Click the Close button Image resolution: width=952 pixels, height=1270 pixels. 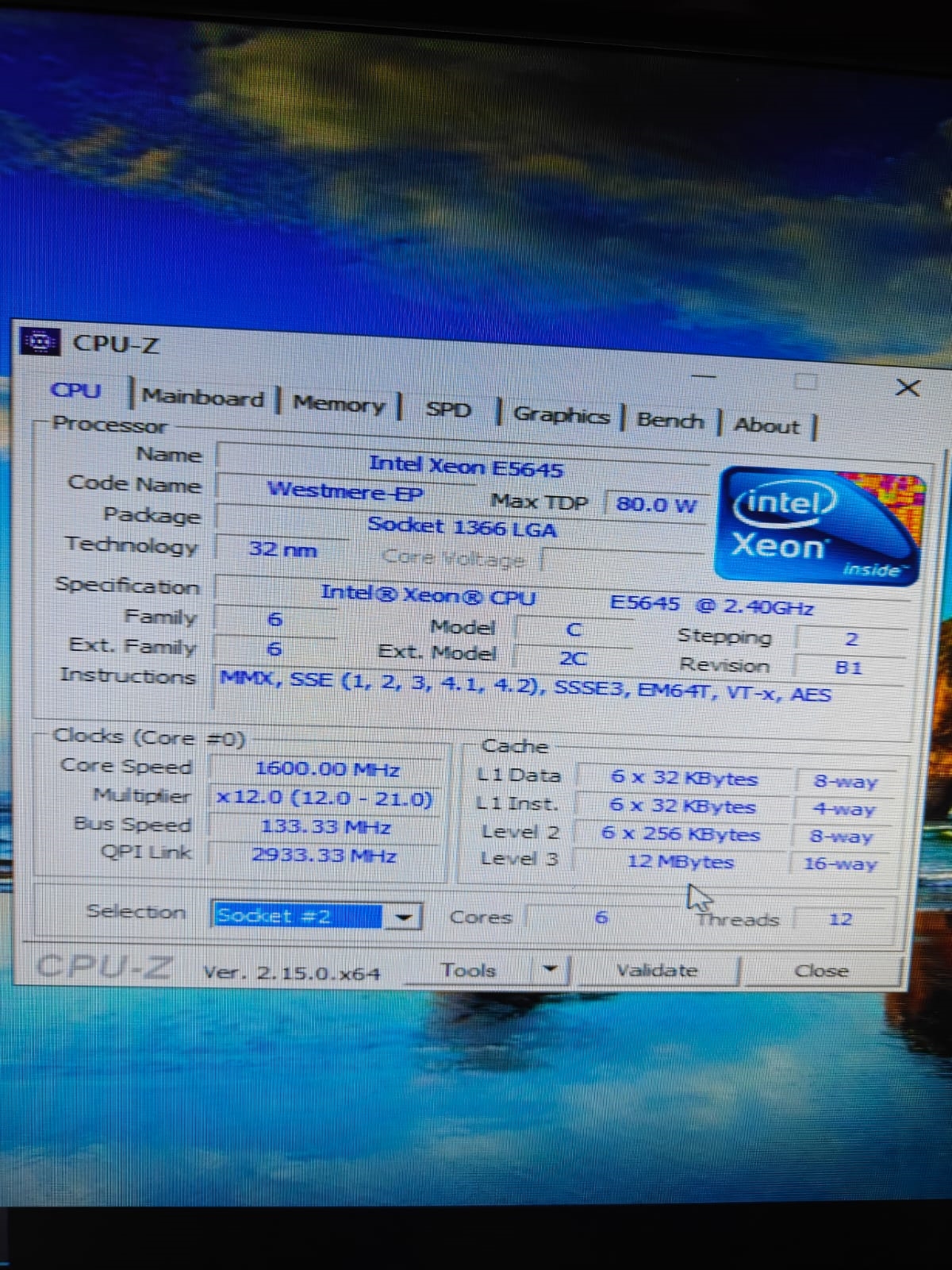[822, 971]
